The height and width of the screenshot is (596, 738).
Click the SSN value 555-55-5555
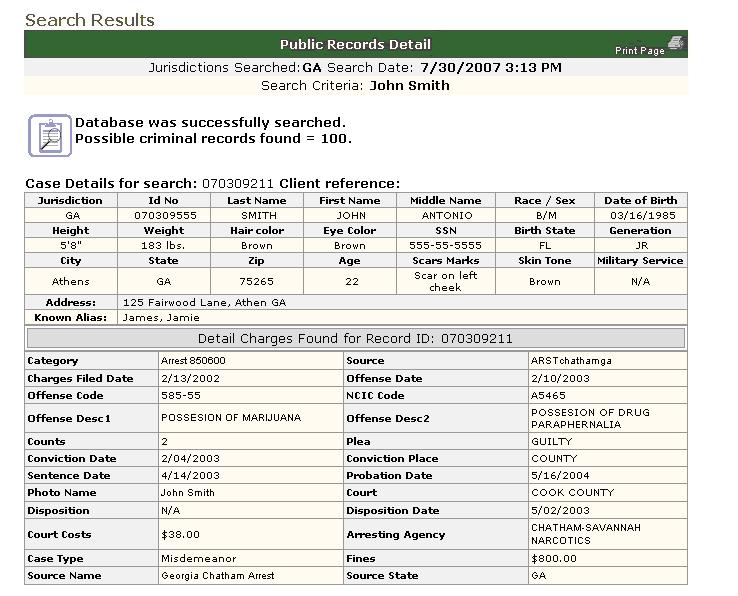pos(445,245)
